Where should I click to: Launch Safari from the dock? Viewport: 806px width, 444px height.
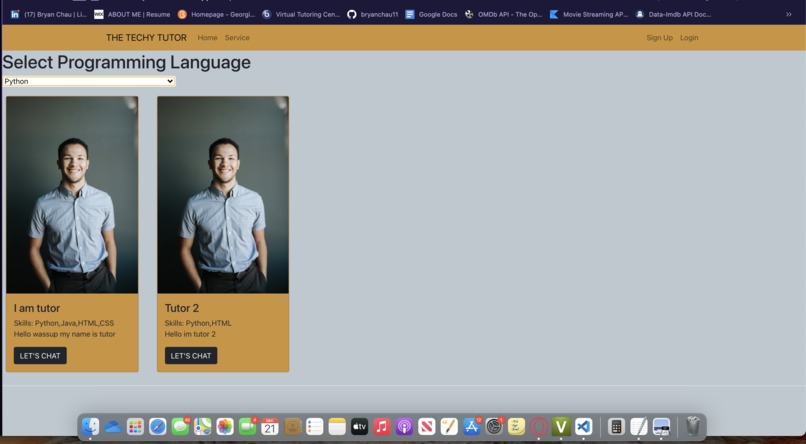point(158,427)
